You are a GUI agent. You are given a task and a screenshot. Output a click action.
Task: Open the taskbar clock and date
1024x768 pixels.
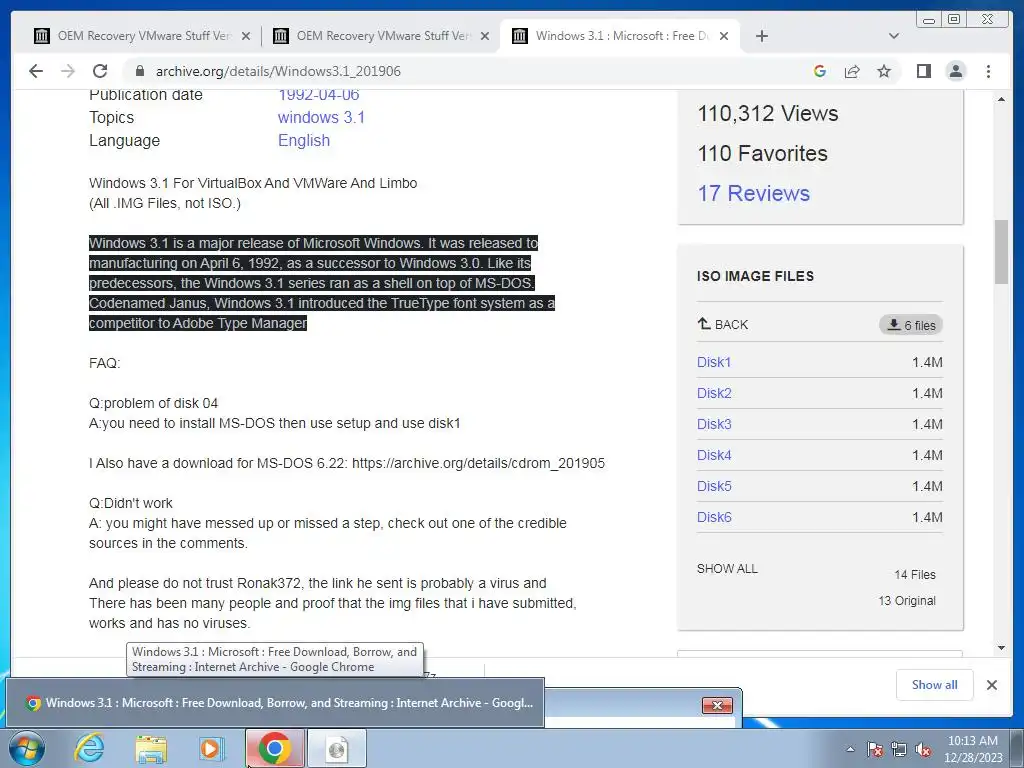point(973,749)
